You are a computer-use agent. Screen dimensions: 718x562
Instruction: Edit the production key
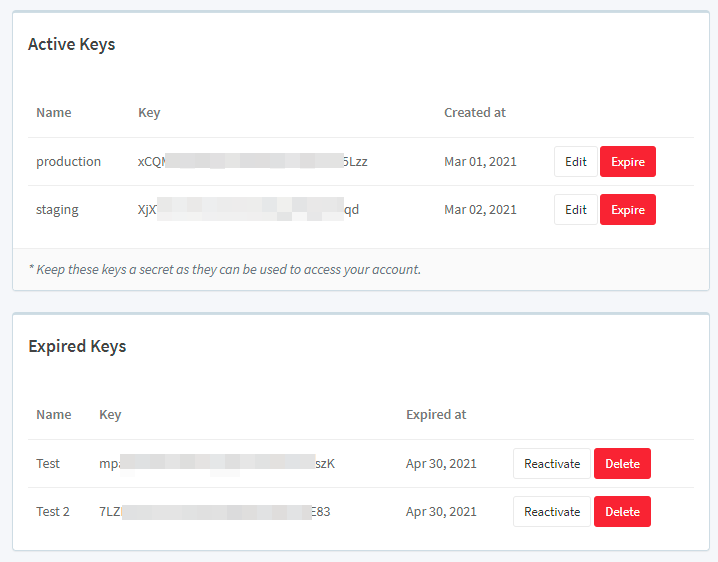coord(575,162)
